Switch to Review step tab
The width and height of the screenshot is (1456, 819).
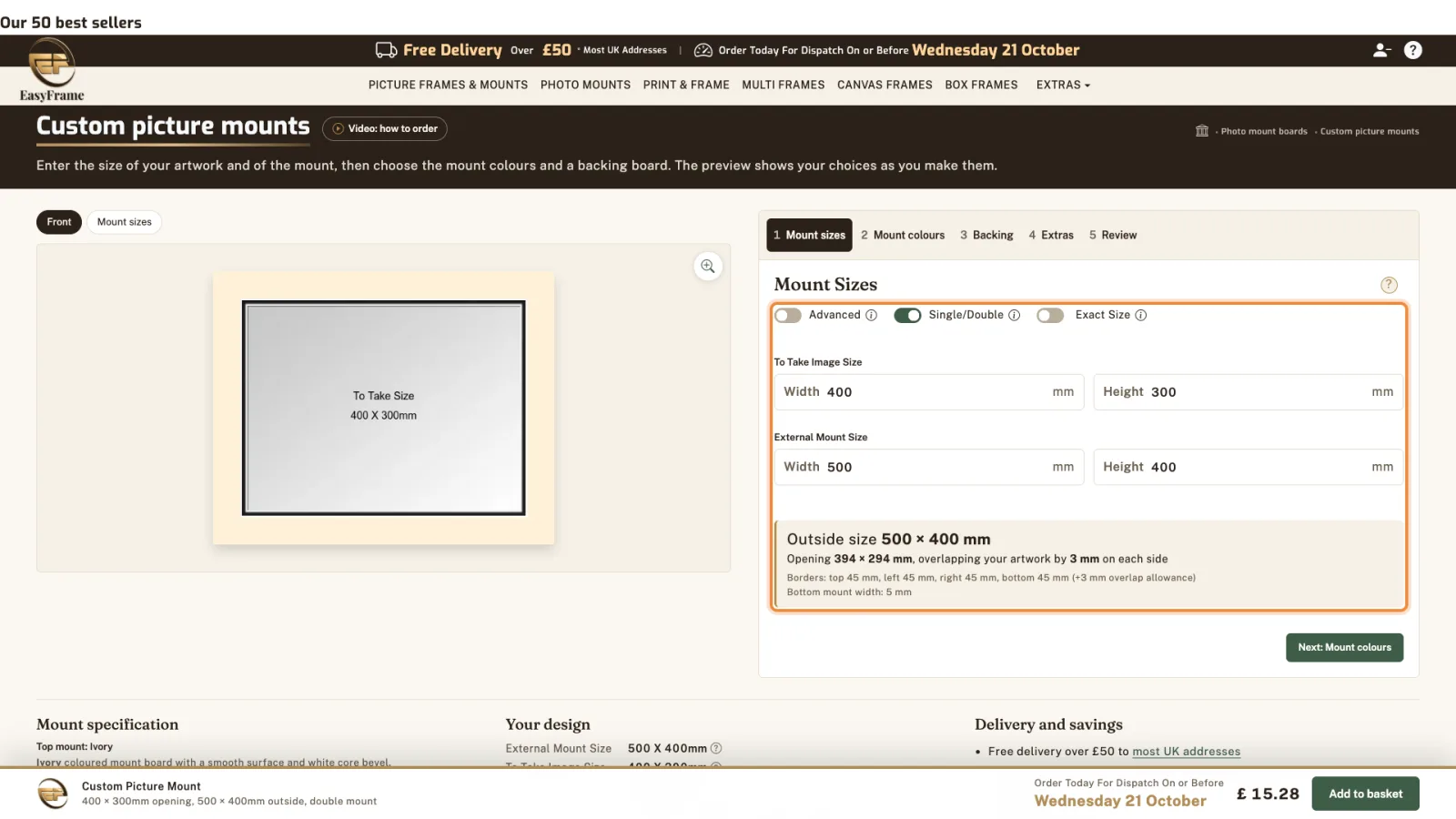(1113, 235)
